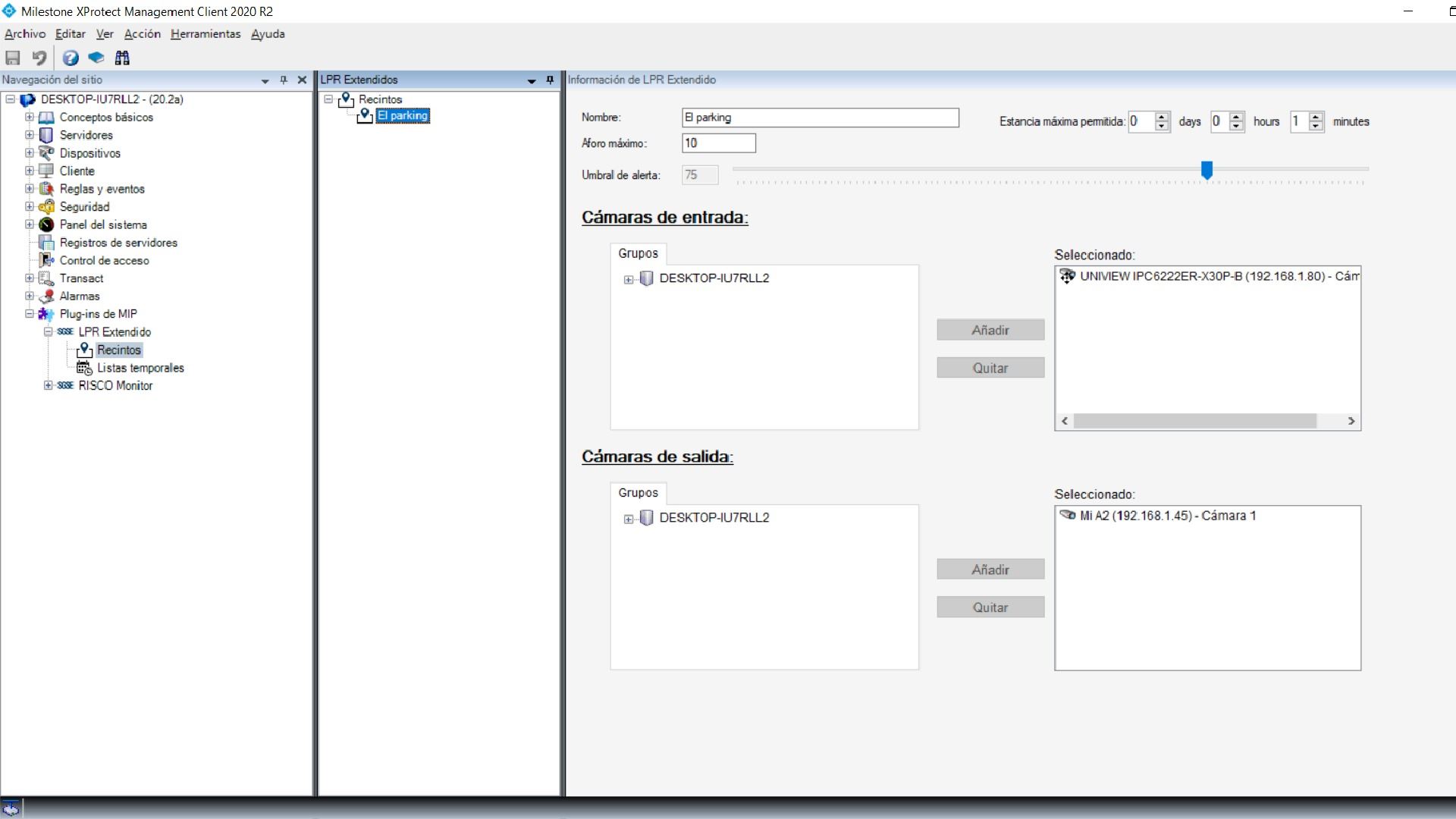The height and width of the screenshot is (819, 1456).
Task: Click the Listas temporales calendar icon
Action: 84,368
